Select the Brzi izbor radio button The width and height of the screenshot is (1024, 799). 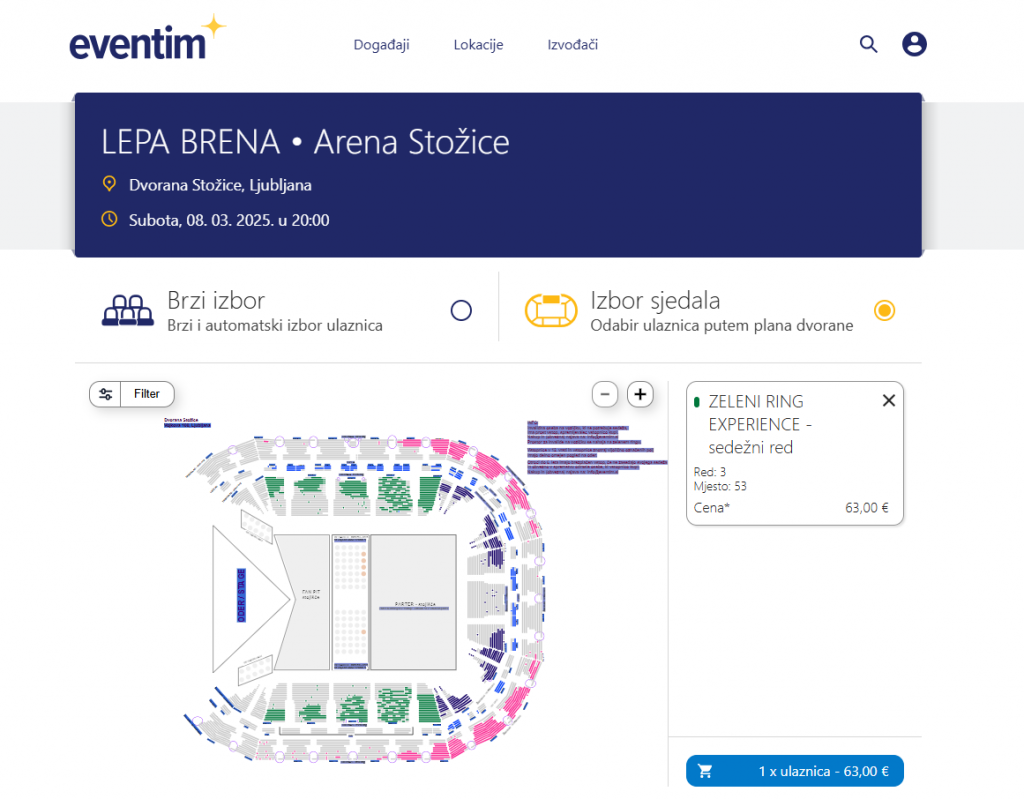pos(461,311)
